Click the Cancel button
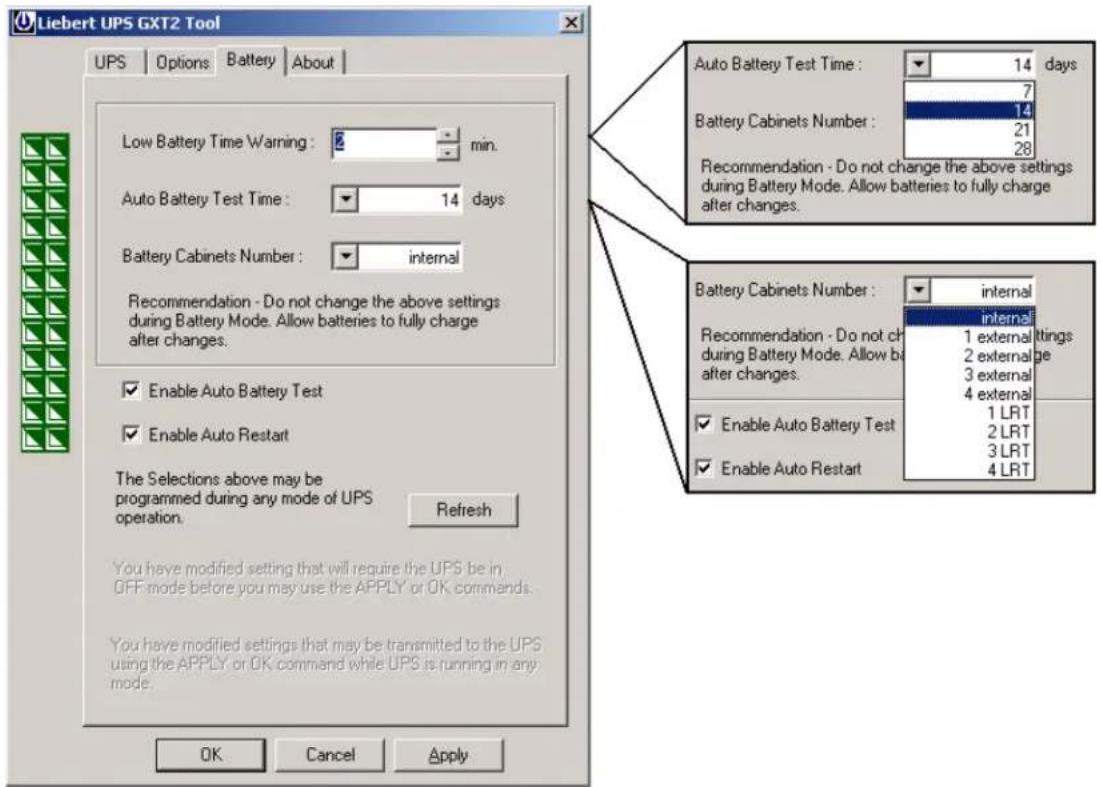1101x787 pixels. pos(330,755)
